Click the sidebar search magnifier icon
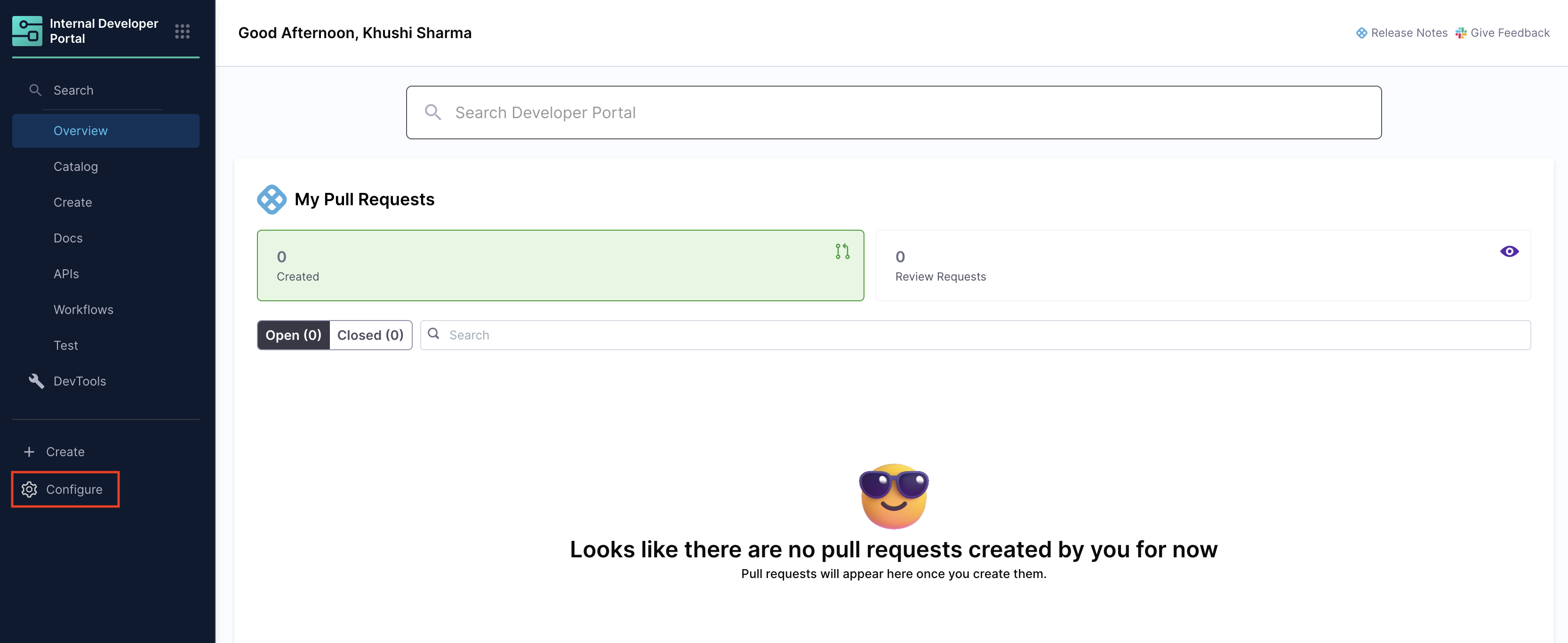The image size is (1568, 643). (35, 90)
